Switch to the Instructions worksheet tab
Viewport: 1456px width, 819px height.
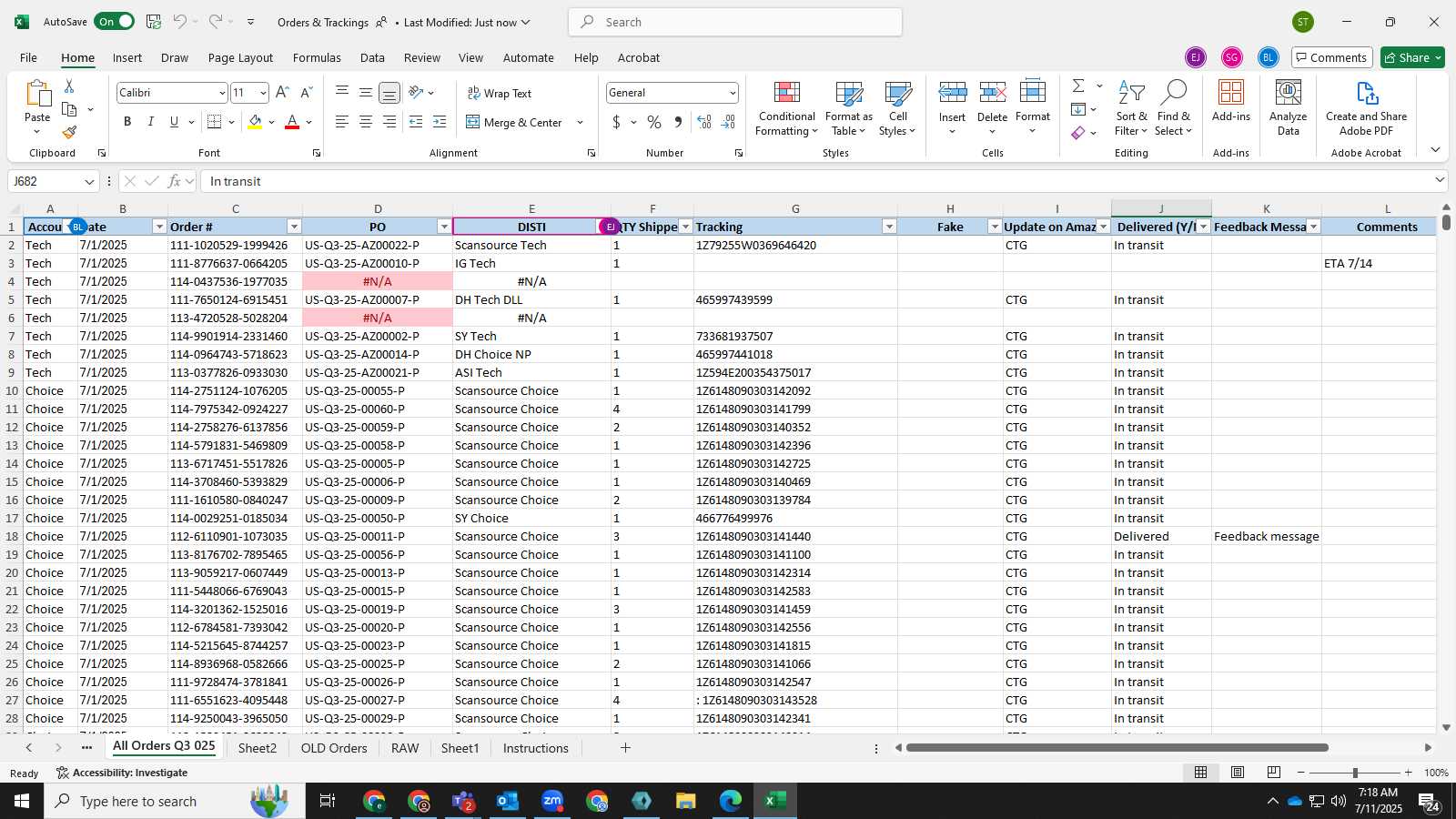pyautogui.click(x=535, y=748)
